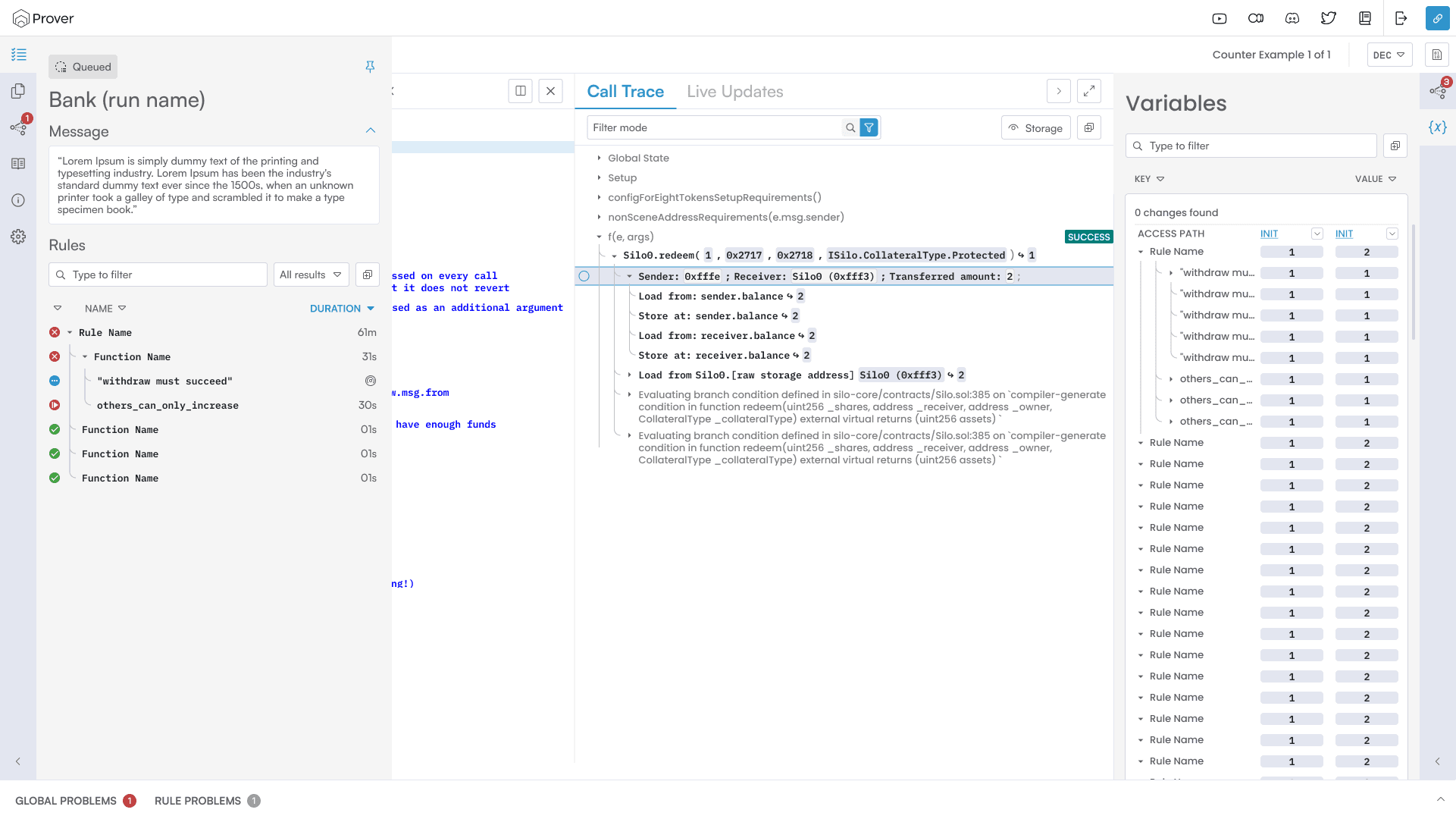Image resolution: width=1456 pixels, height=819 pixels.
Task: Click the logout icon in header
Action: point(1401,18)
